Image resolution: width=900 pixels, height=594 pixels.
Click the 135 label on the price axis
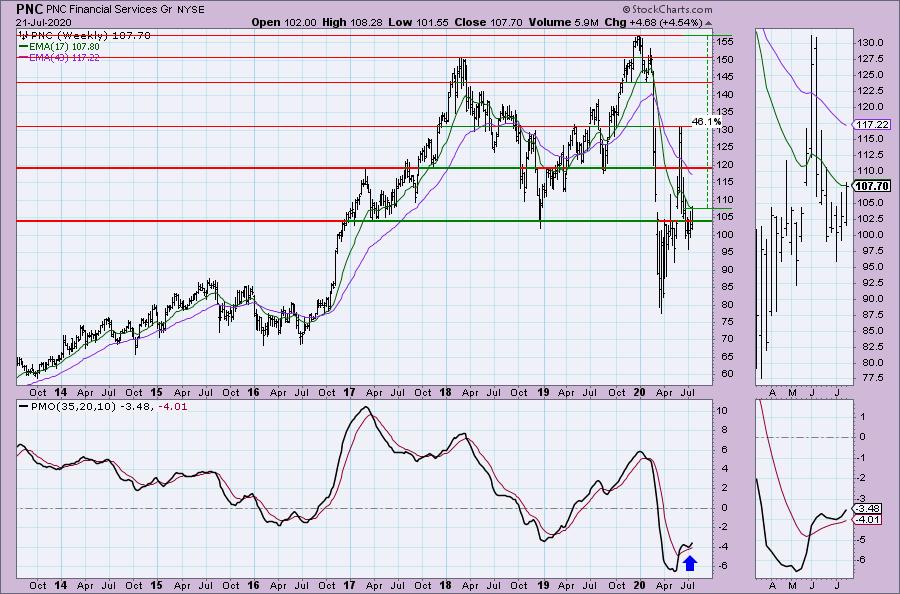click(x=724, y=112)
